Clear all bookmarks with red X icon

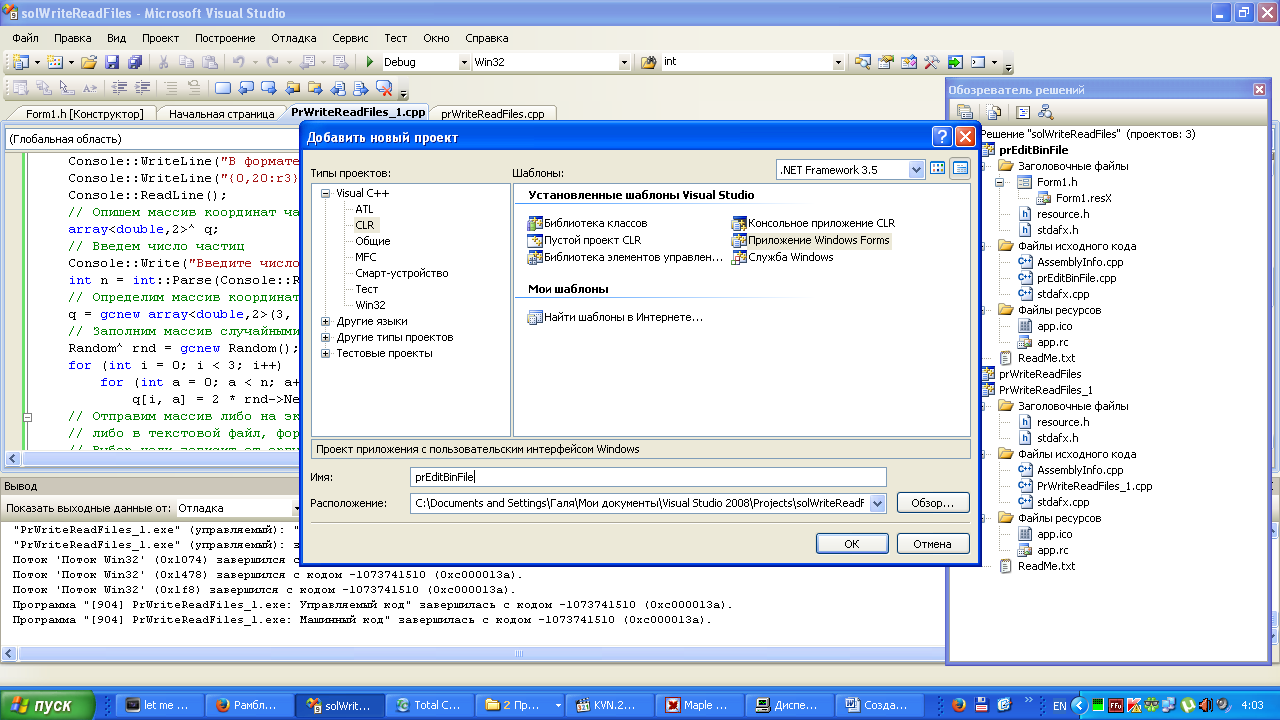tap(385, 88)
